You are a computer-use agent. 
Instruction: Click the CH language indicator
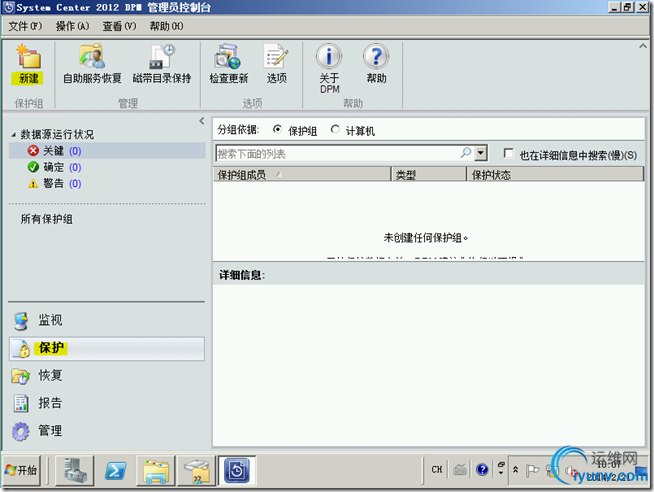coord(437,470)
